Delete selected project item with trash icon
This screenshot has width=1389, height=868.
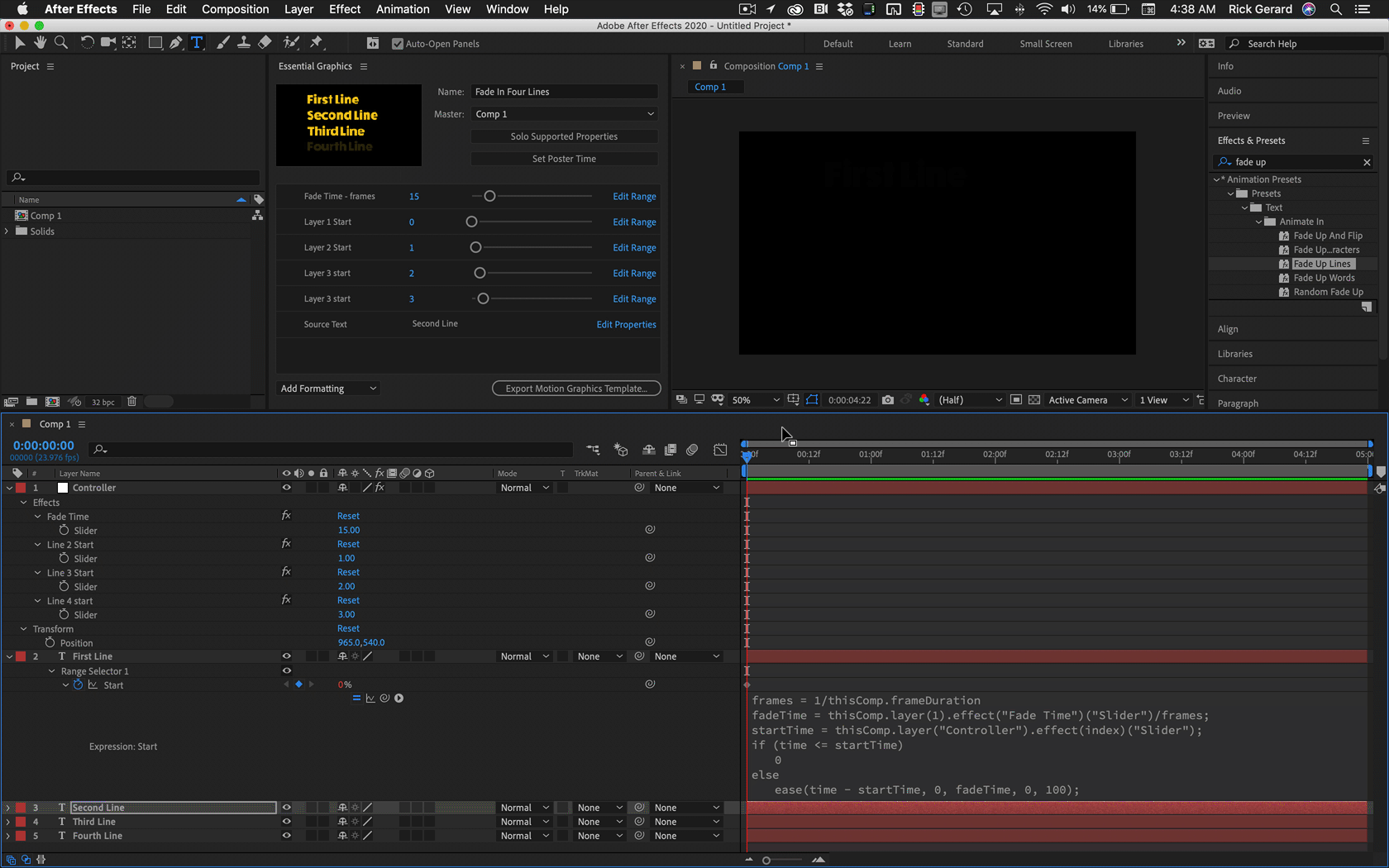tap(131, 402)
